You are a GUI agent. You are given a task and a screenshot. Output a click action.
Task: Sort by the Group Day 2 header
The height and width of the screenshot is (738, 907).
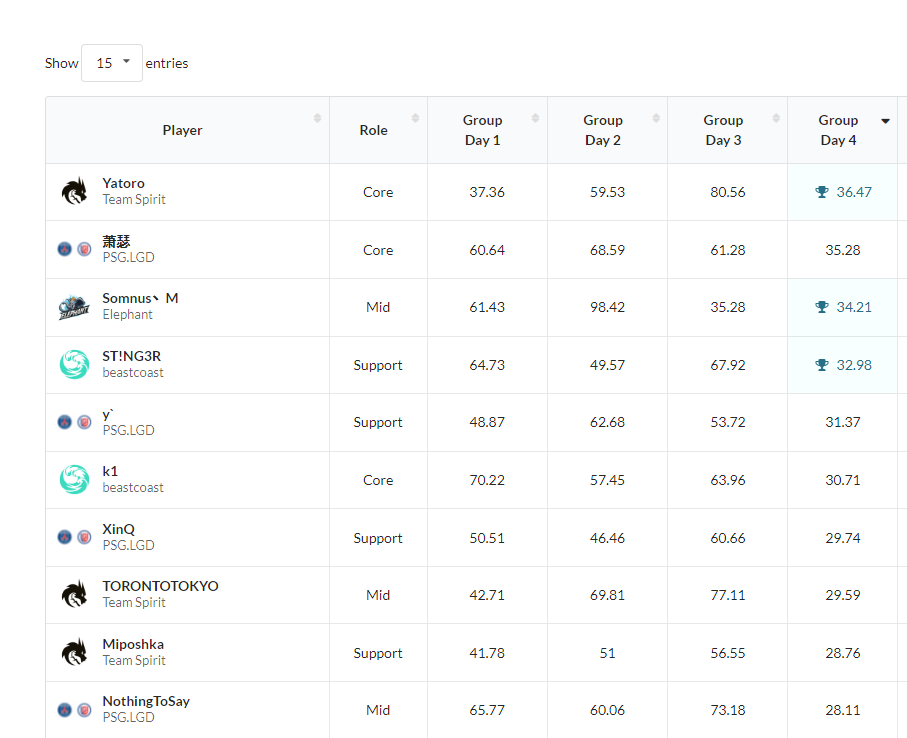[x=603, y=130]
